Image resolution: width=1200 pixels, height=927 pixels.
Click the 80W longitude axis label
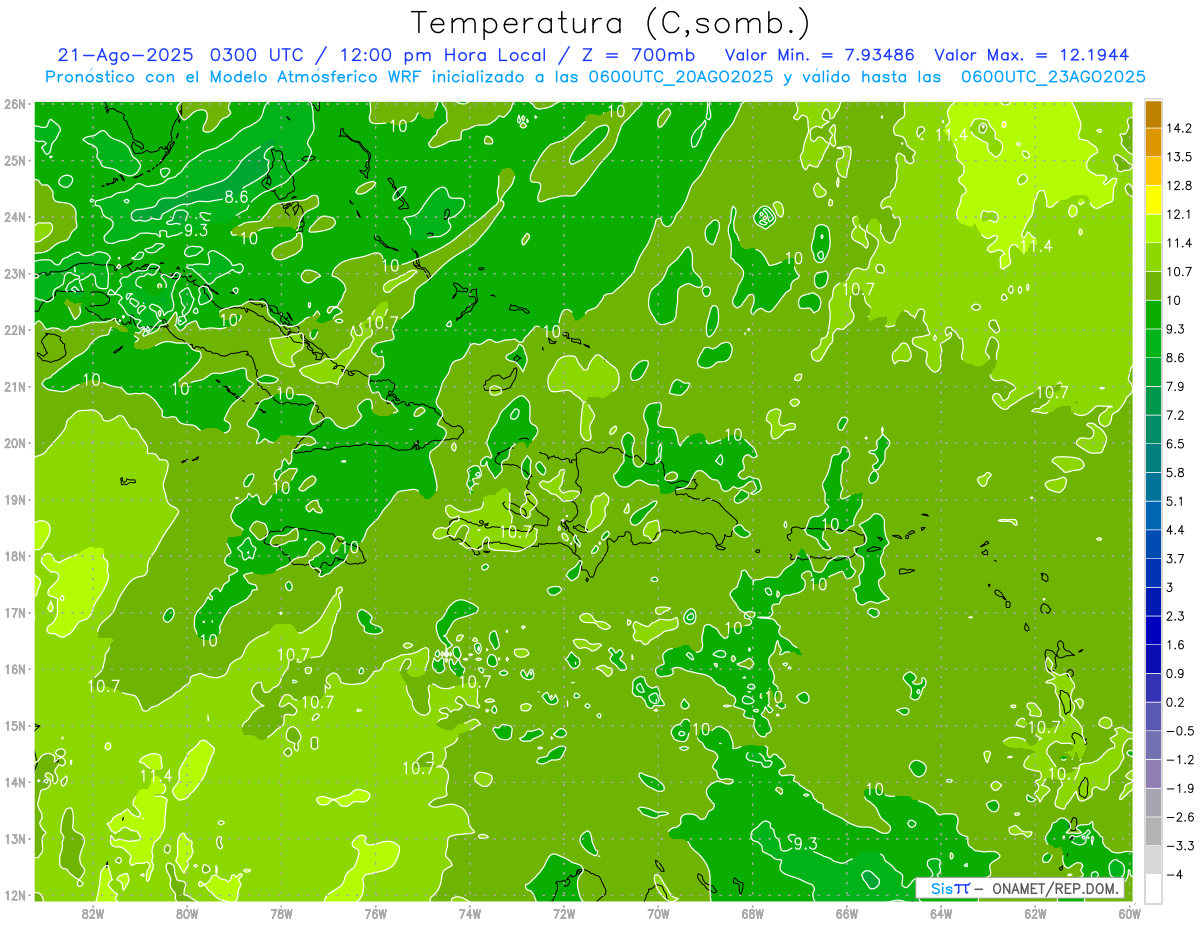pyautogui.click(x=187, y=913)
